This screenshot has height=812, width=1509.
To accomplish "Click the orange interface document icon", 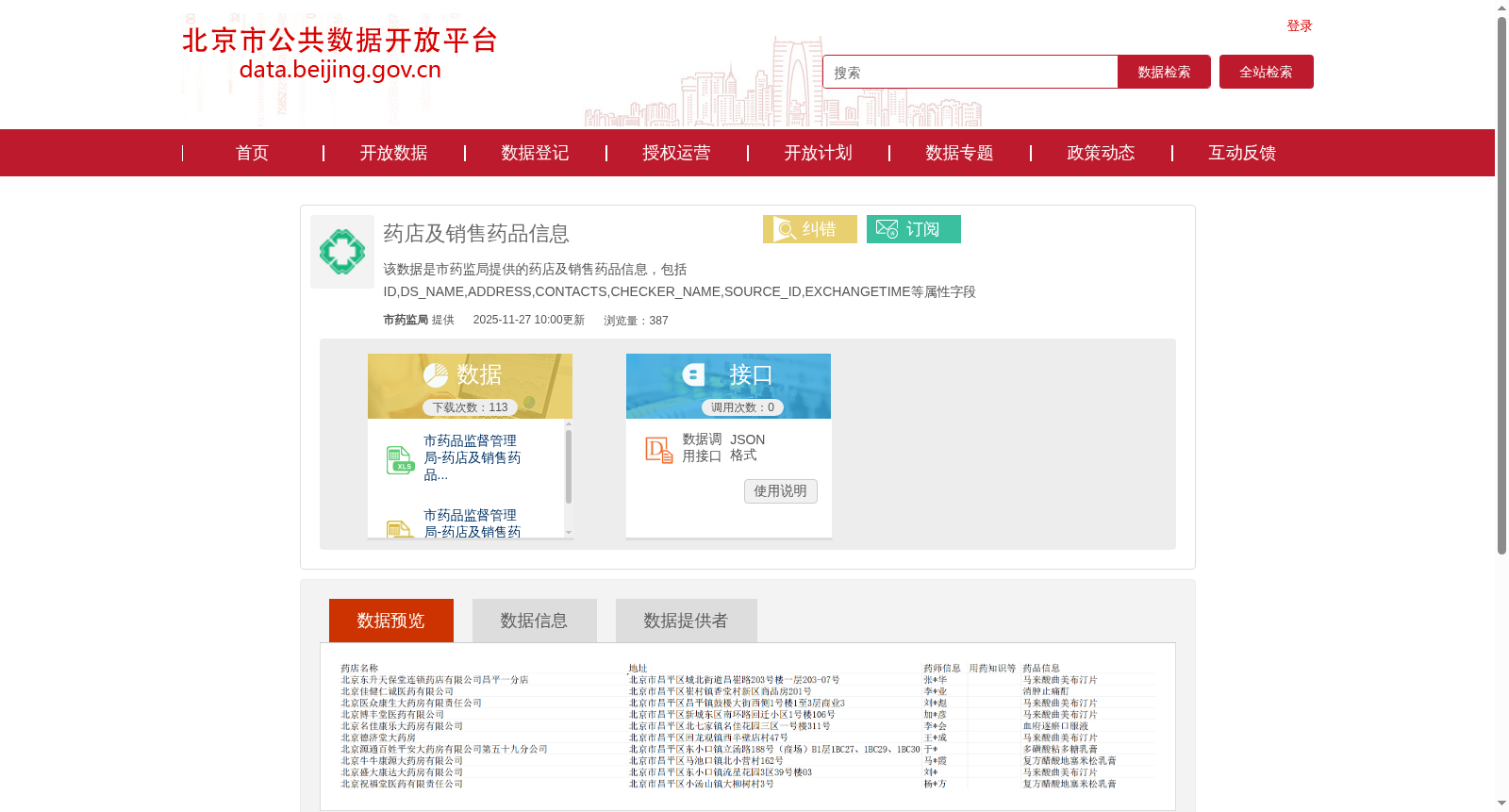I will click(x=658, y=450).
